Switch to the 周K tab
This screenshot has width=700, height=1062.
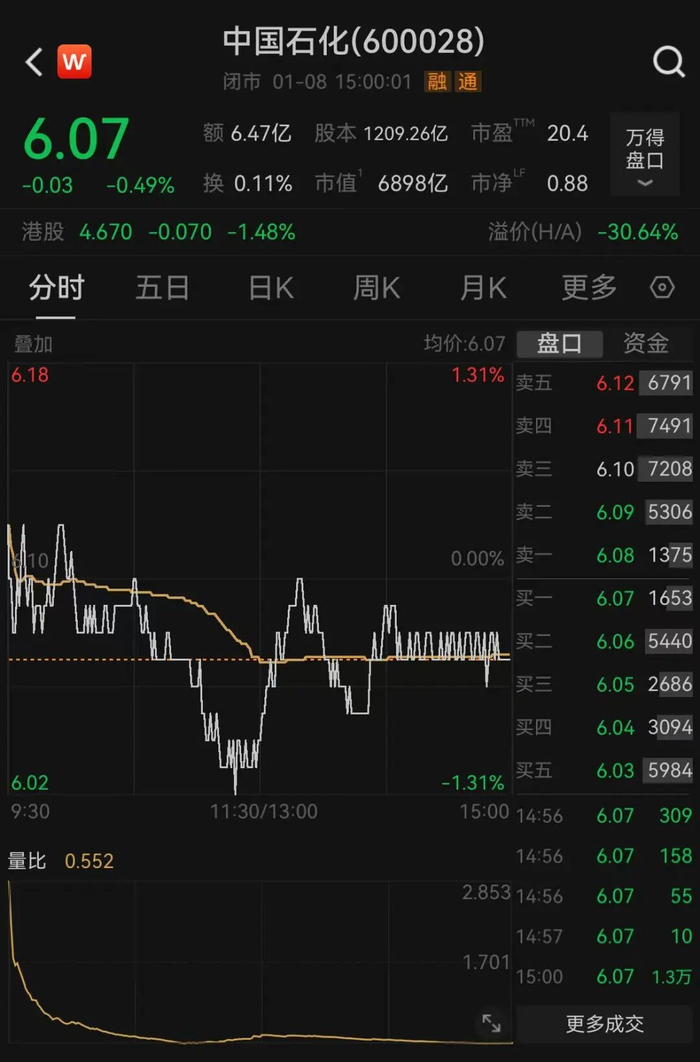[376, 288]
